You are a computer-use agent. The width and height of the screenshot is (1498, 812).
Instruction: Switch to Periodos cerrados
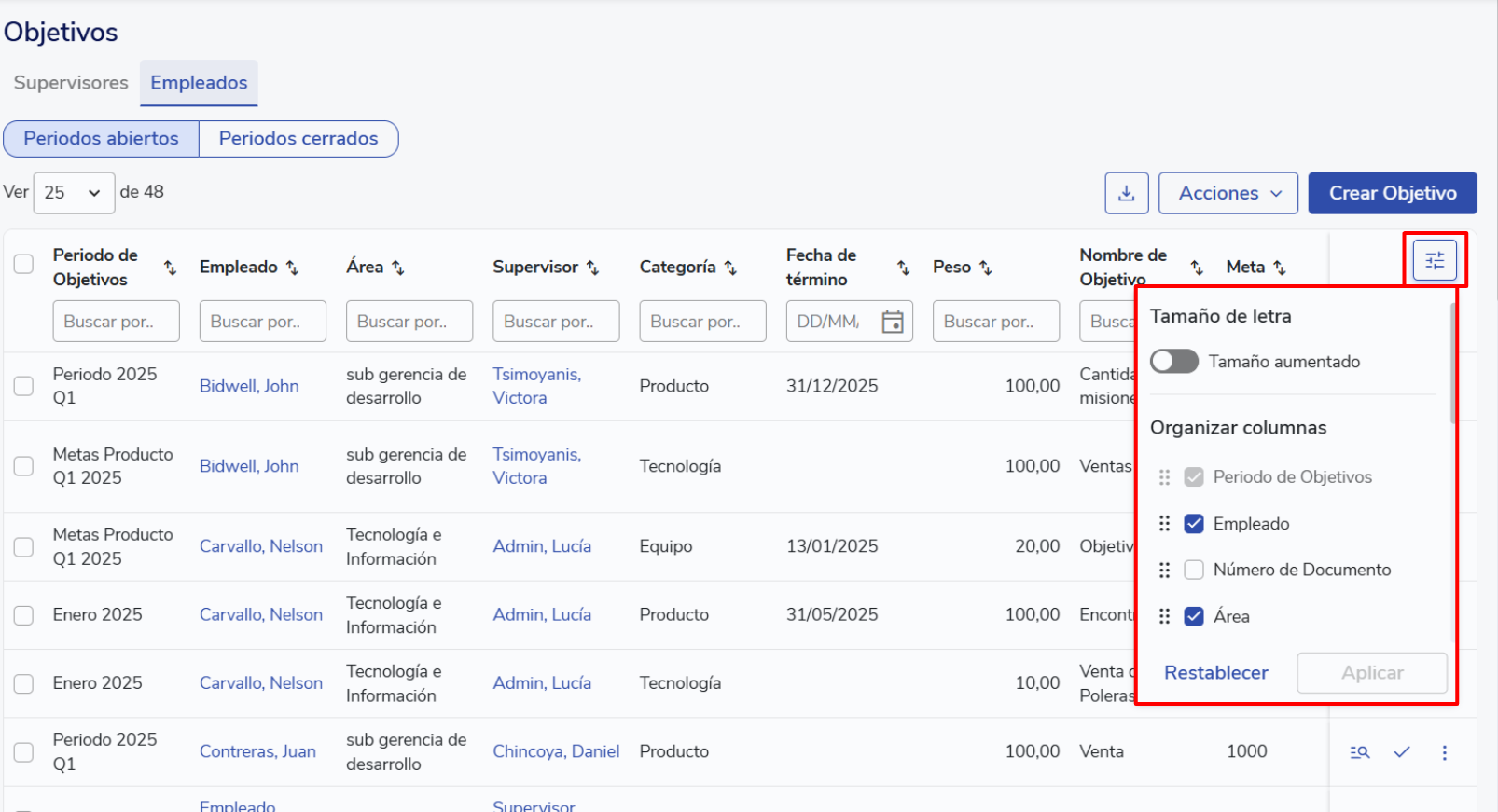click(298, 139)
